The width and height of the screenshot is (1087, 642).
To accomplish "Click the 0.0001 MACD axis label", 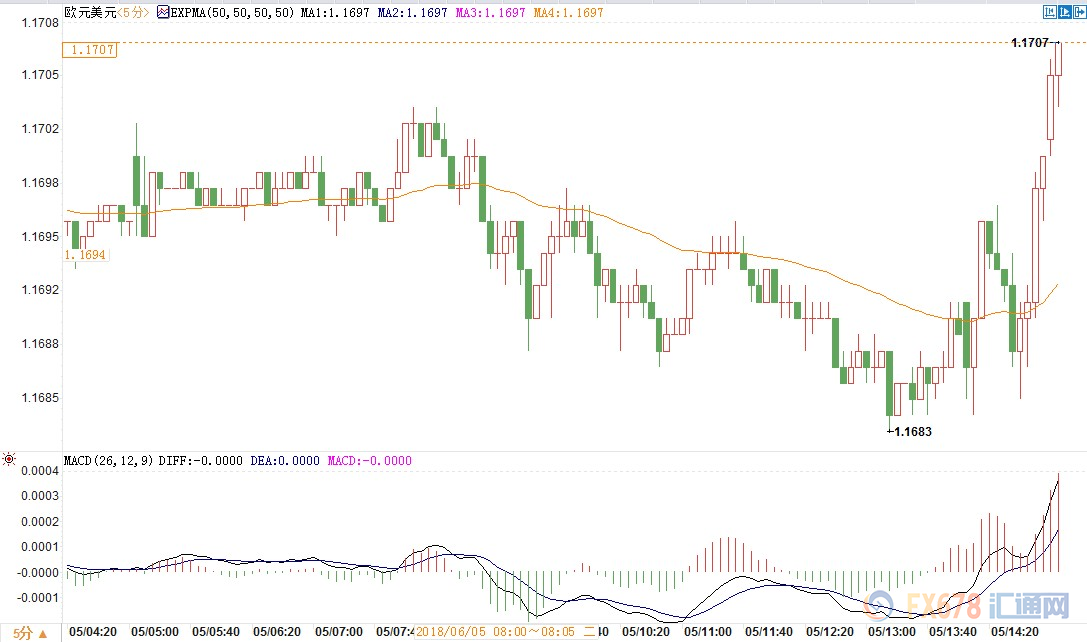I will [40, 546].
